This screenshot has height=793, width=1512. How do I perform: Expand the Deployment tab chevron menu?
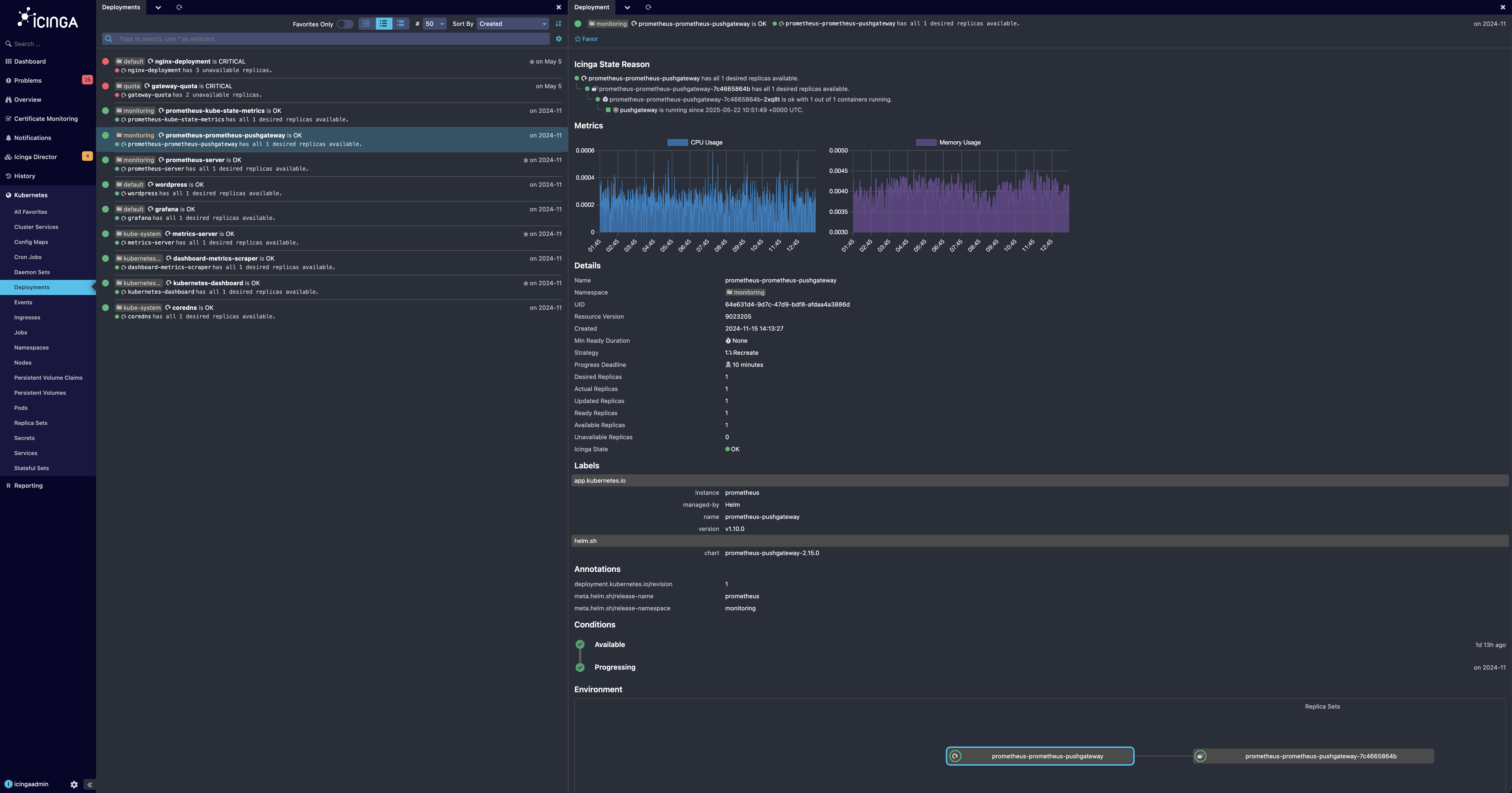coord(627,7)
